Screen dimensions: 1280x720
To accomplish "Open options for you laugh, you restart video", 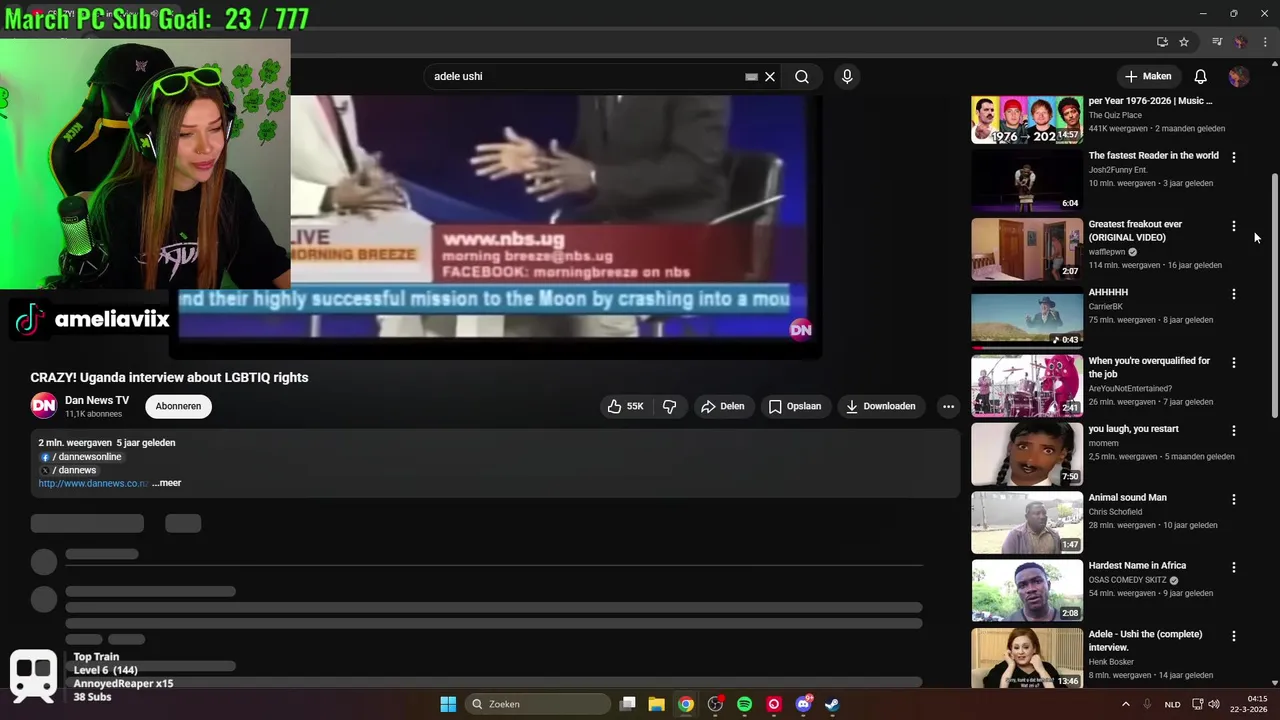I will click(x=1233, y=430).
